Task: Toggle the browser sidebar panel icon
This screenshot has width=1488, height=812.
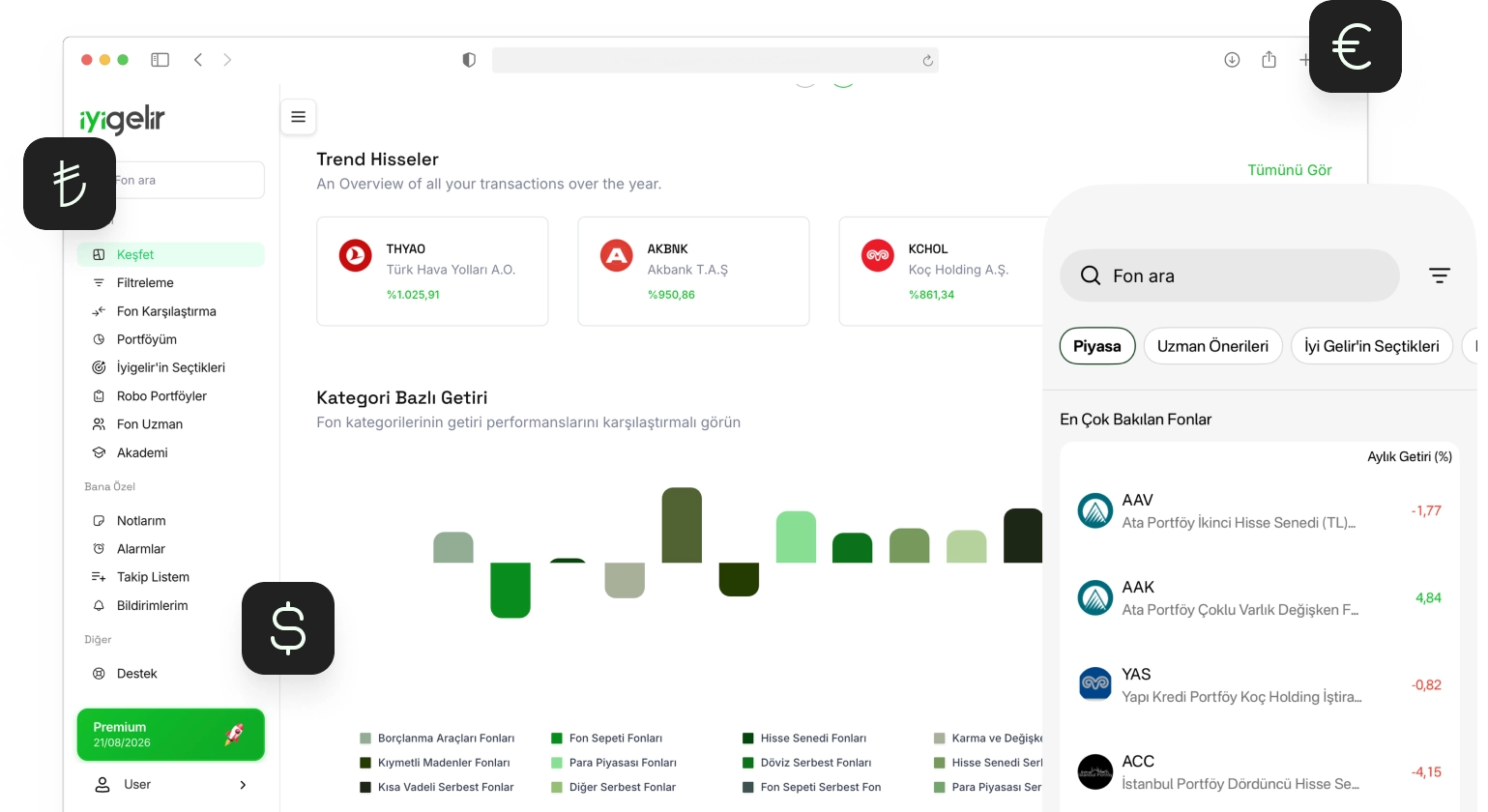Action: coord(160,60)
